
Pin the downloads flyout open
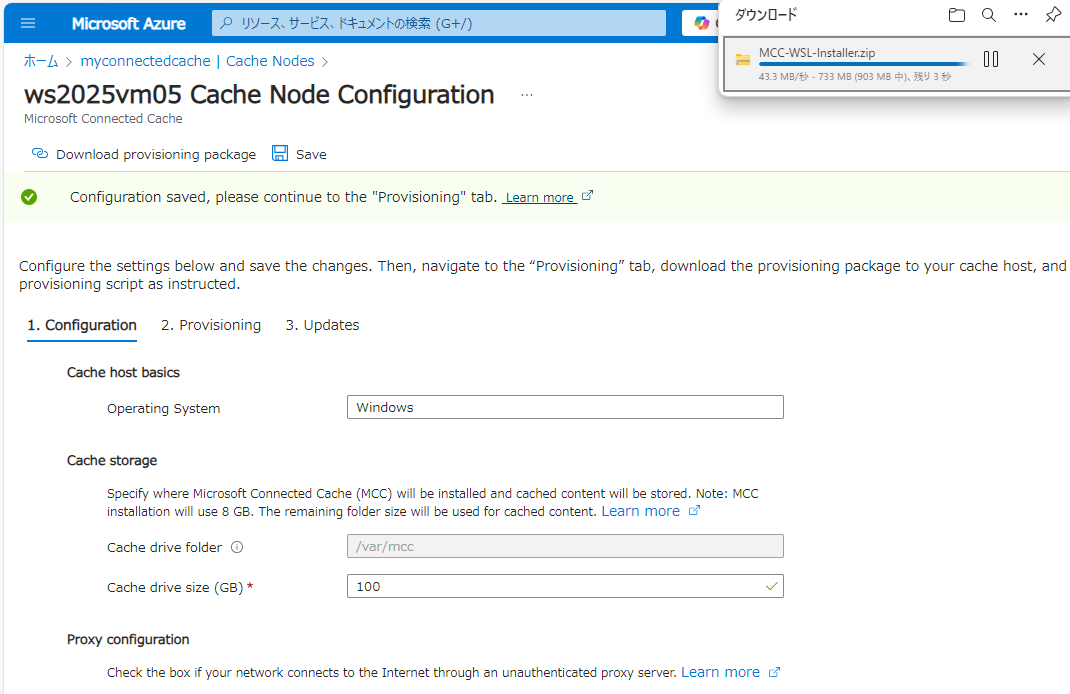(1052, 15)
